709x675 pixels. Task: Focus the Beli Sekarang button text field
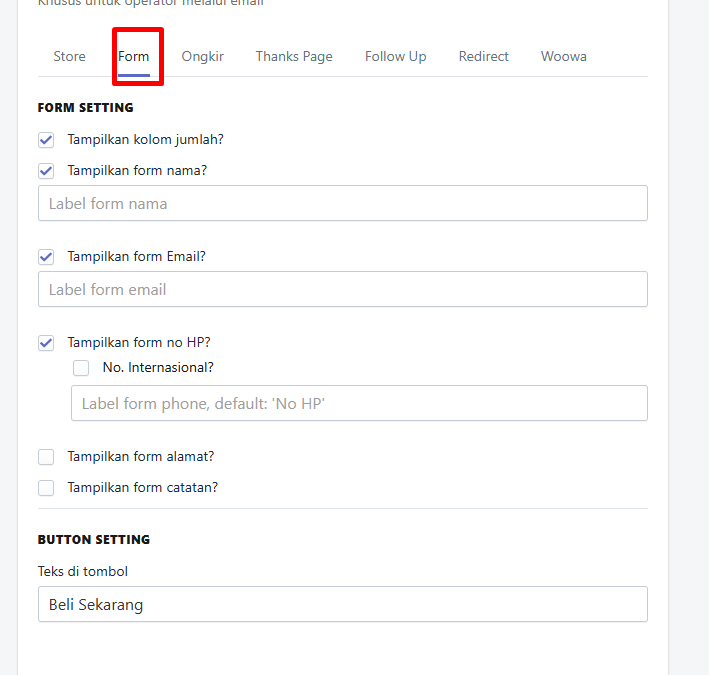click(343, 604)
